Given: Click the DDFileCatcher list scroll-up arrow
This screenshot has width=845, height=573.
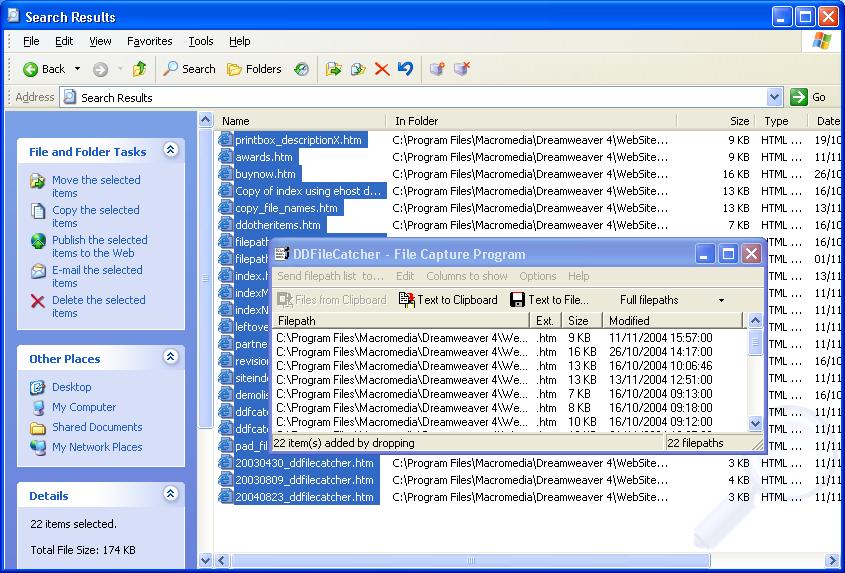Looking at the screenshot, I should click(756, 321).
